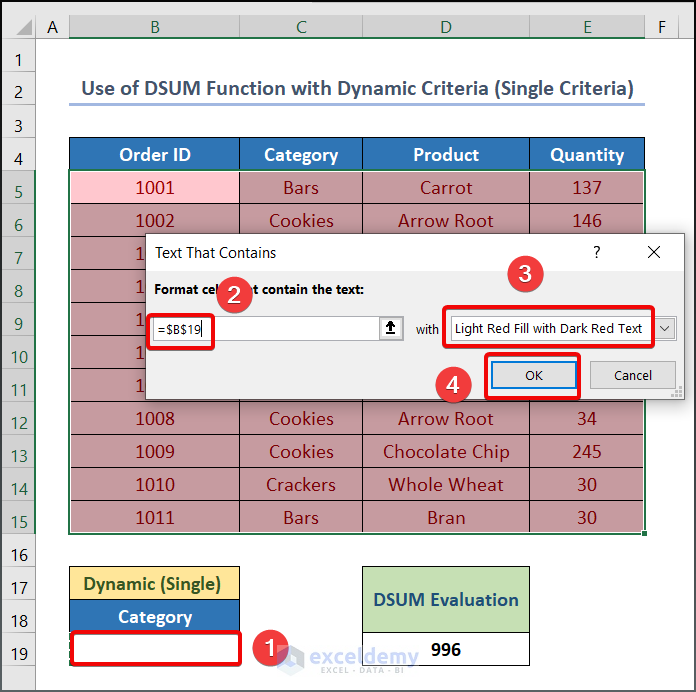696x692 pixels.
Task: Click the quantity cell 245
Action: [586, 451]
